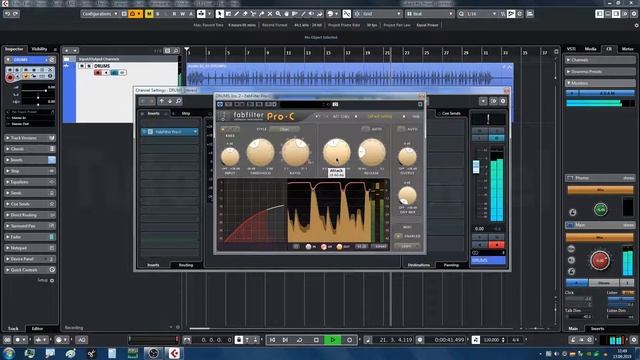
Task: Click the Record button in transport
Action: tap(349, 340)
